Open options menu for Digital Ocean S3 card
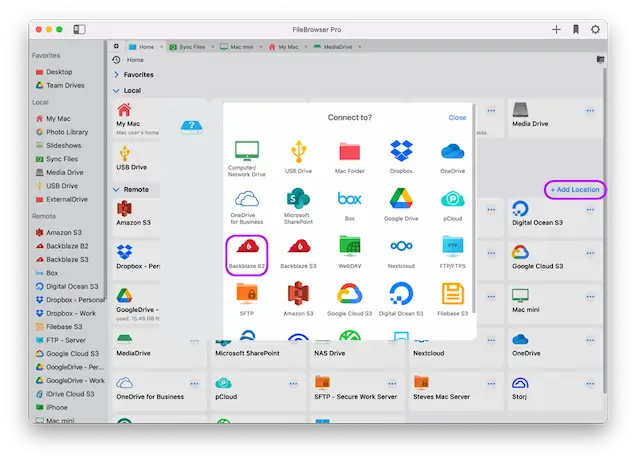The image size is (636, 461). click(x=590, y=210)
